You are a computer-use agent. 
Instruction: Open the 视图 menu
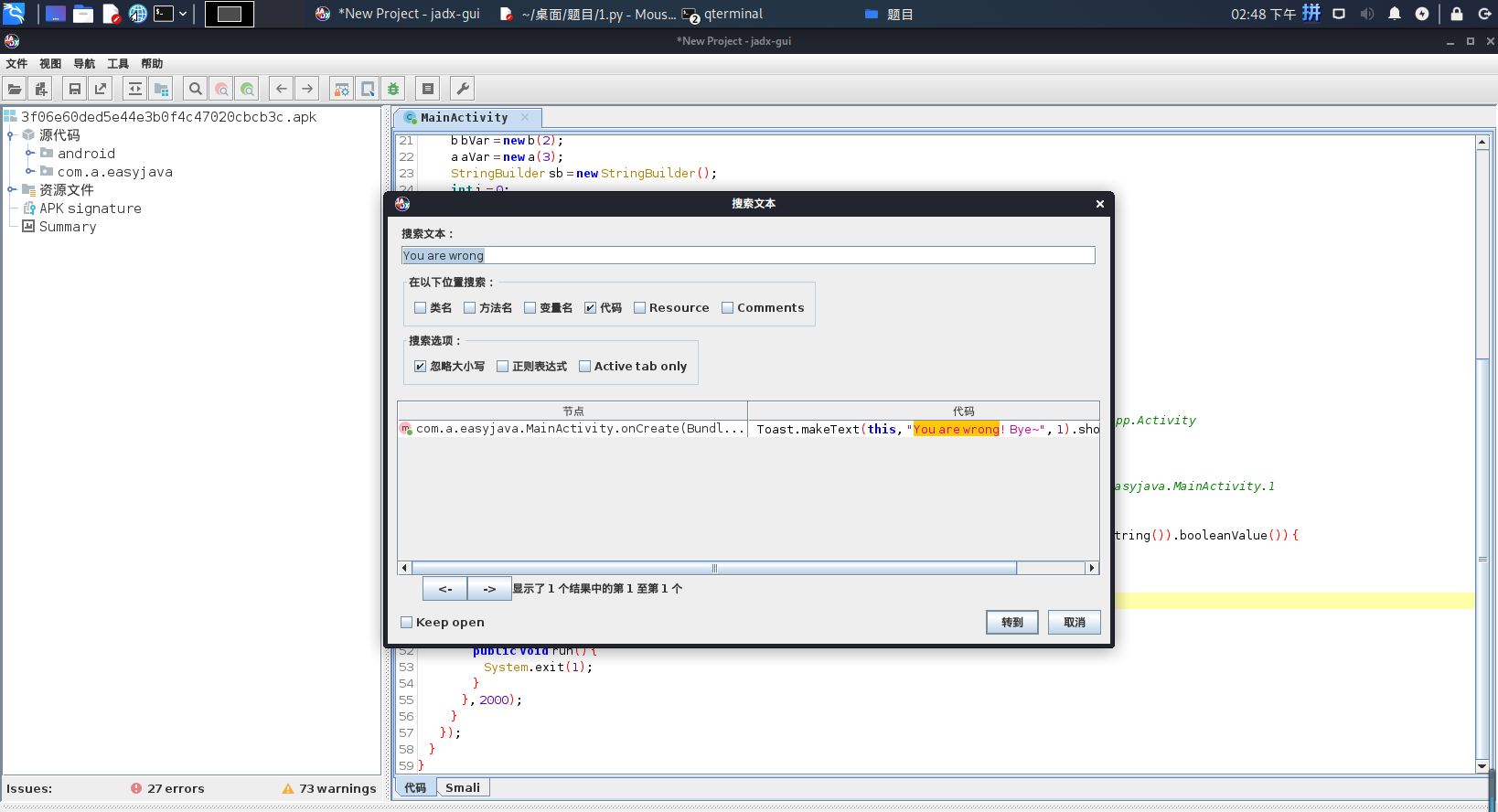50,64
